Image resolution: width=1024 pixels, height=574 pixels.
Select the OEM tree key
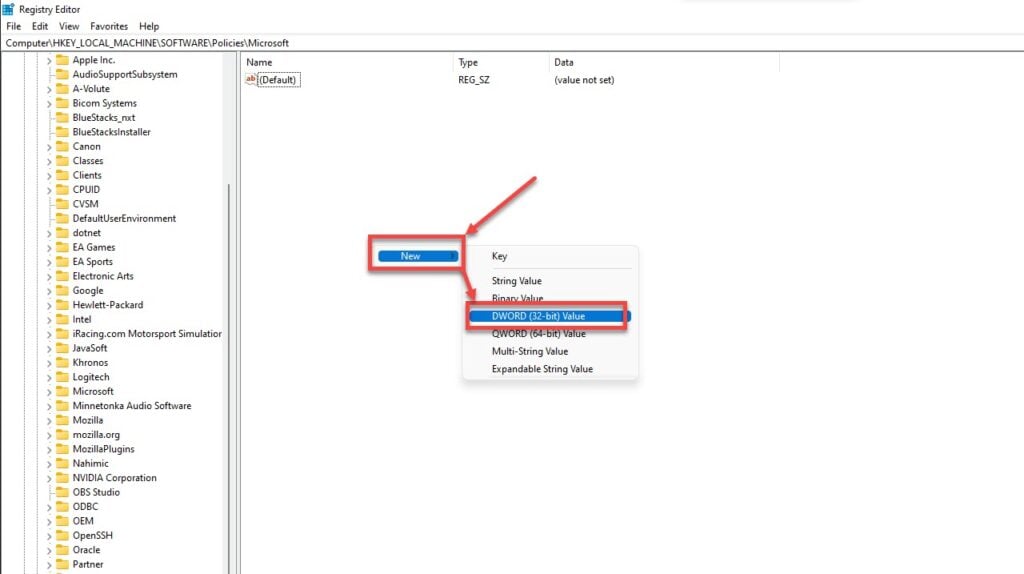pyautogui.click(x=83, y=521)
